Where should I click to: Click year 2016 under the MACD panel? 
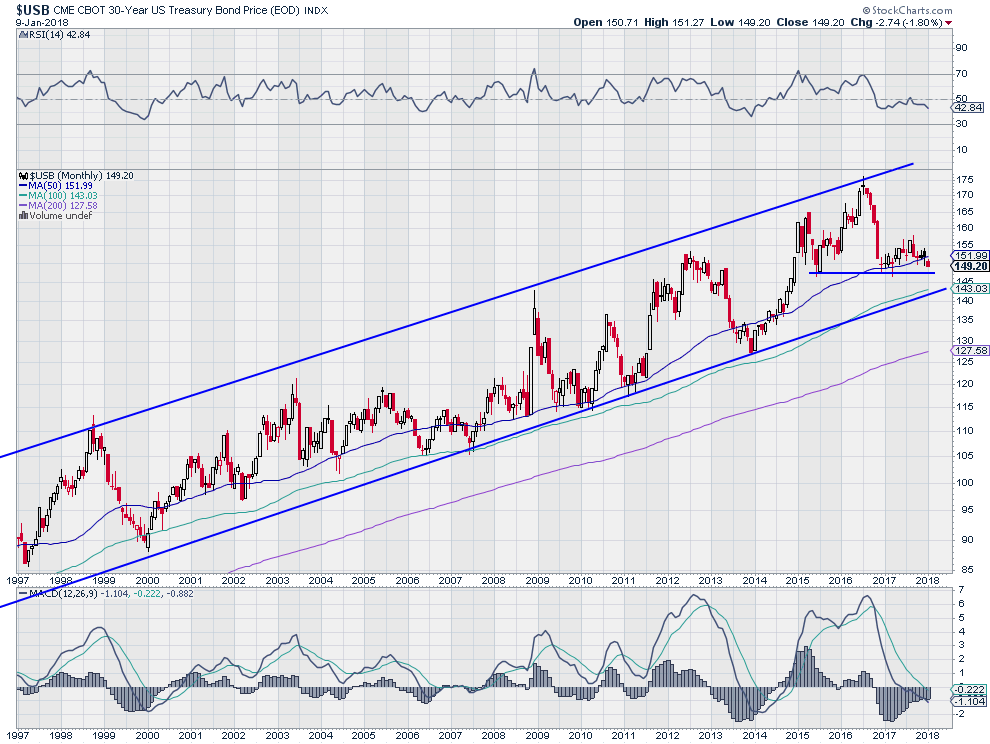840,735
